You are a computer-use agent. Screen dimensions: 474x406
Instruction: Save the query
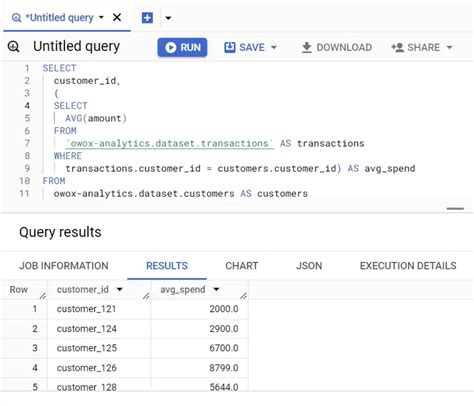[244, 47]
